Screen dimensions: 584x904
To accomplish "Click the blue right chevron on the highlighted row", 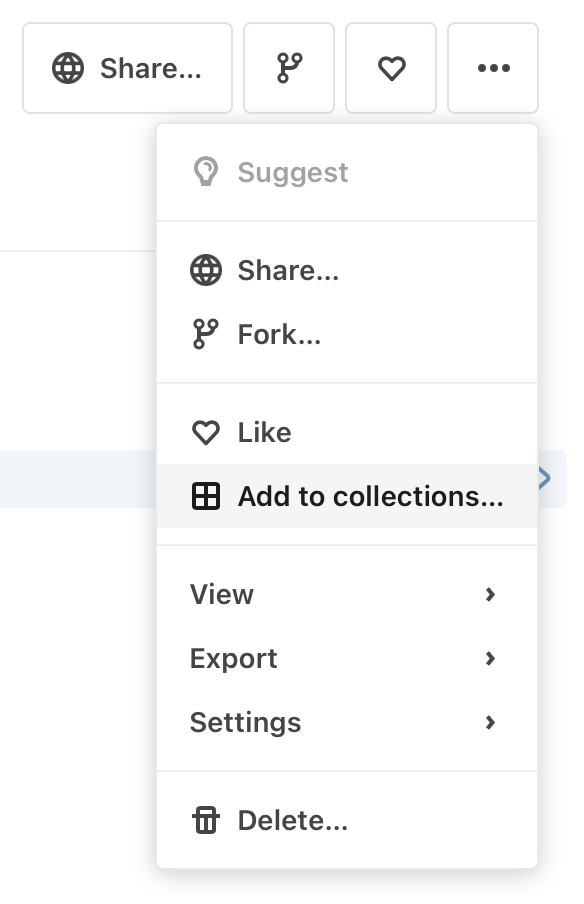I will [543, 478].
